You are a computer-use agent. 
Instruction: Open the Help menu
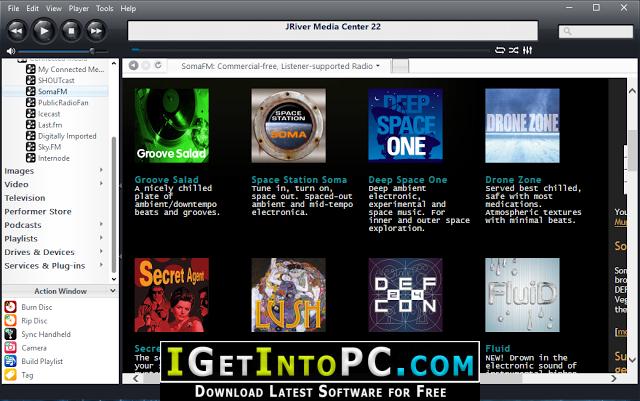(128, 8)
